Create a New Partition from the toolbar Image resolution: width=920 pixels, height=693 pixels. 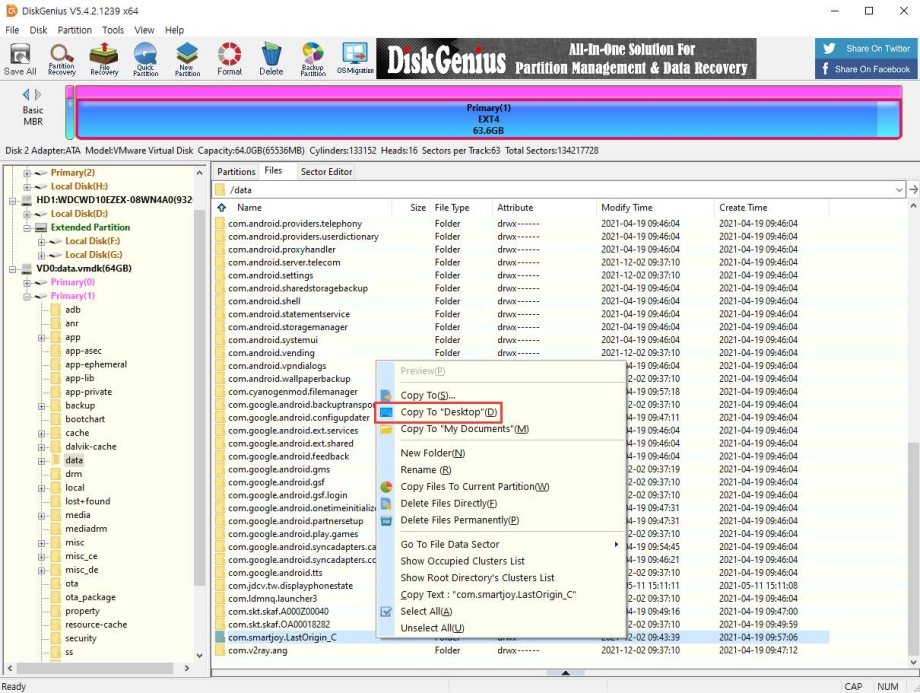[187, 59]
